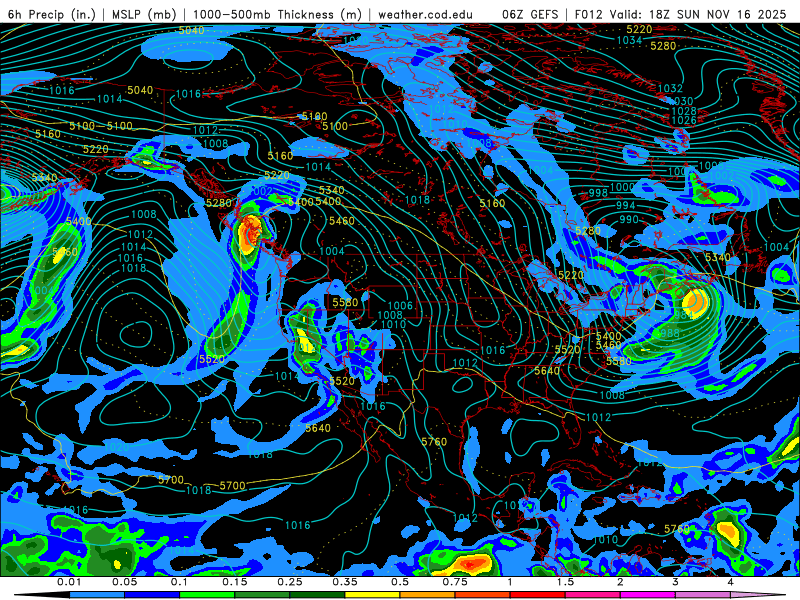This screenshot has width=800, height=600.
Task: Open the weather.cod.edu source text
Action: coord(425,14)
